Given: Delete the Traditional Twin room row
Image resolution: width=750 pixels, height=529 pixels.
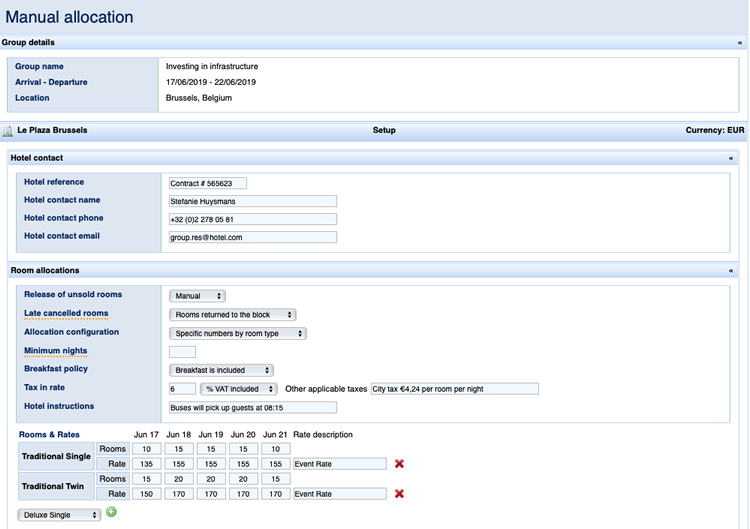Looking at the screenshot, I should [399, 494].
